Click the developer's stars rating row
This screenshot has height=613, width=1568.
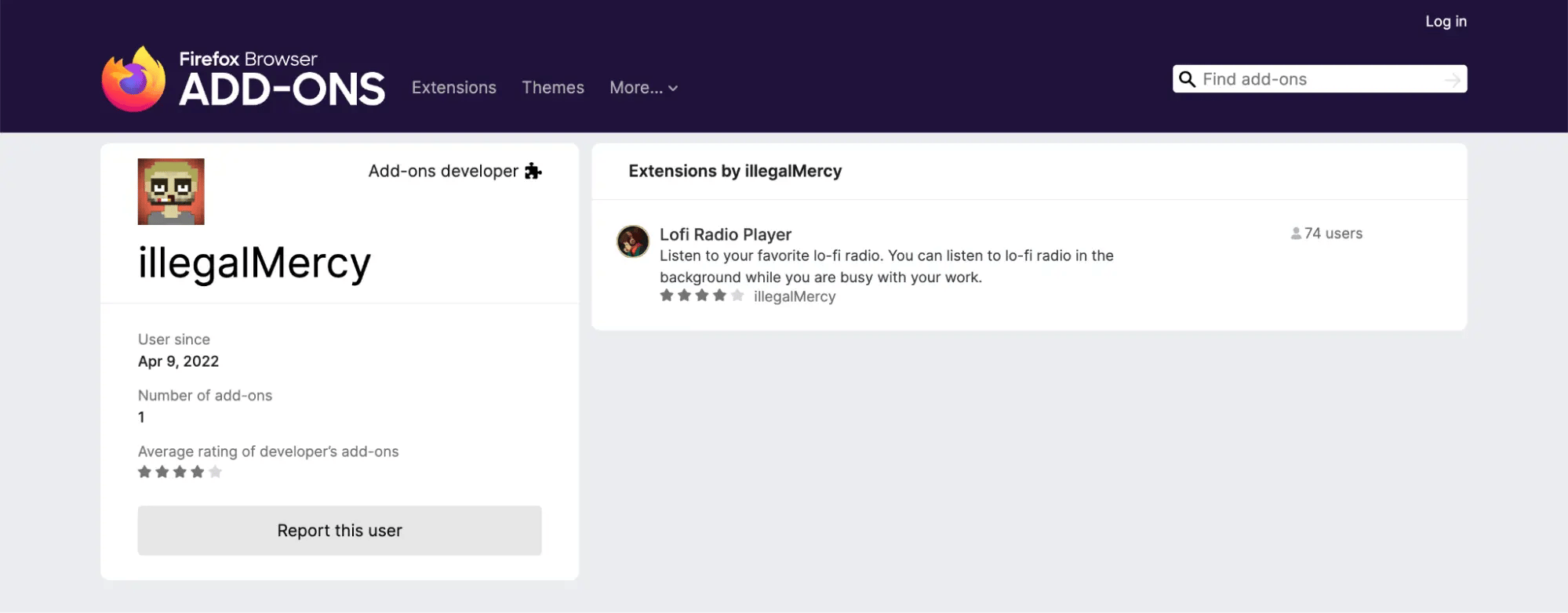pyautogui.click(x=179, y=471)
